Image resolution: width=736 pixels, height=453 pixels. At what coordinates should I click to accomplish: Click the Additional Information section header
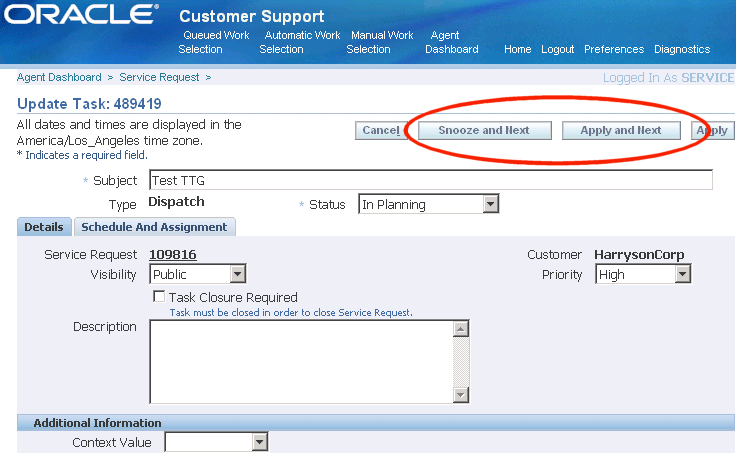pos(376,423)
